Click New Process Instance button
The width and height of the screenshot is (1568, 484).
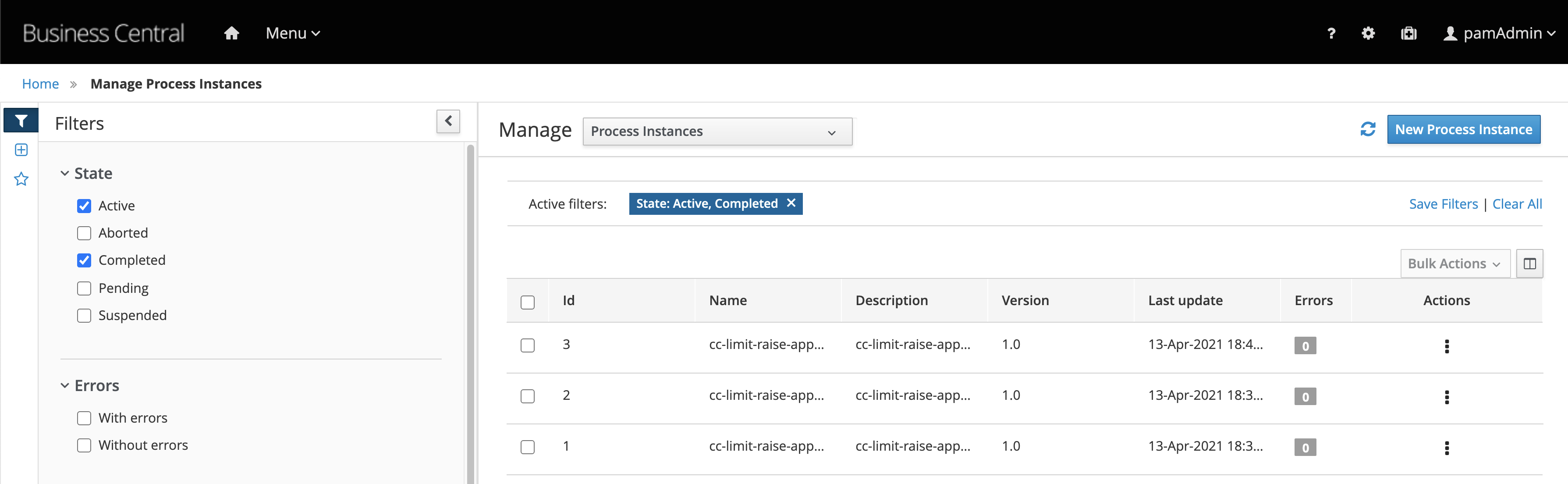point(1463,129)
